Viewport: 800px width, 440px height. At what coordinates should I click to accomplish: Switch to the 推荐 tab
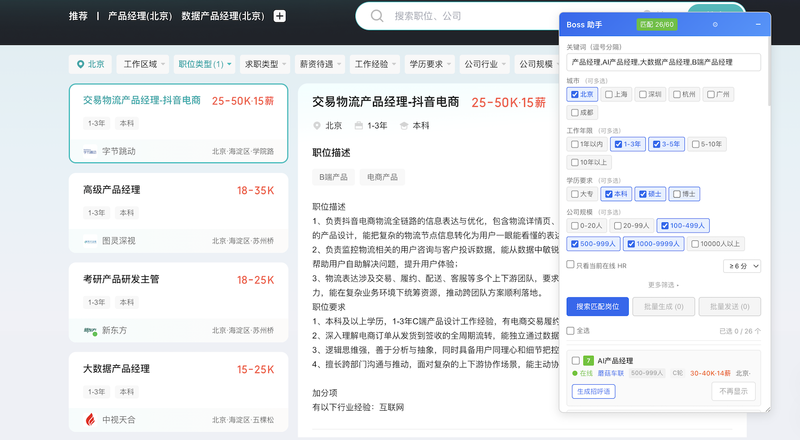[78, 16]
